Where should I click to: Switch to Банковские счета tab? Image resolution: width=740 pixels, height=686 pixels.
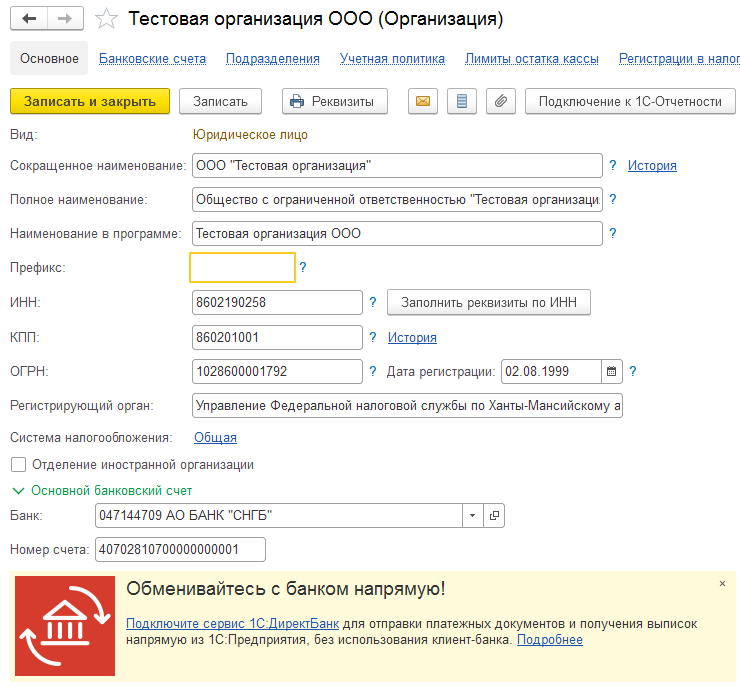[152, 59]
